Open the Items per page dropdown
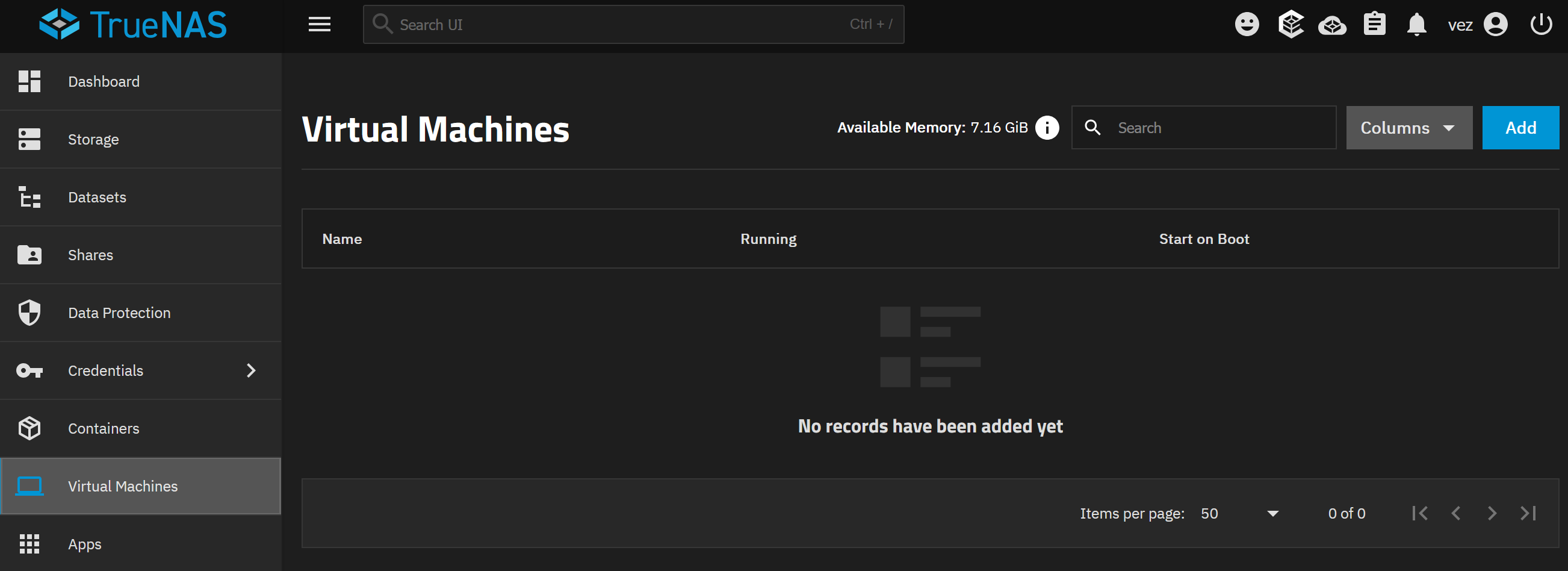 coord(1239,513)
